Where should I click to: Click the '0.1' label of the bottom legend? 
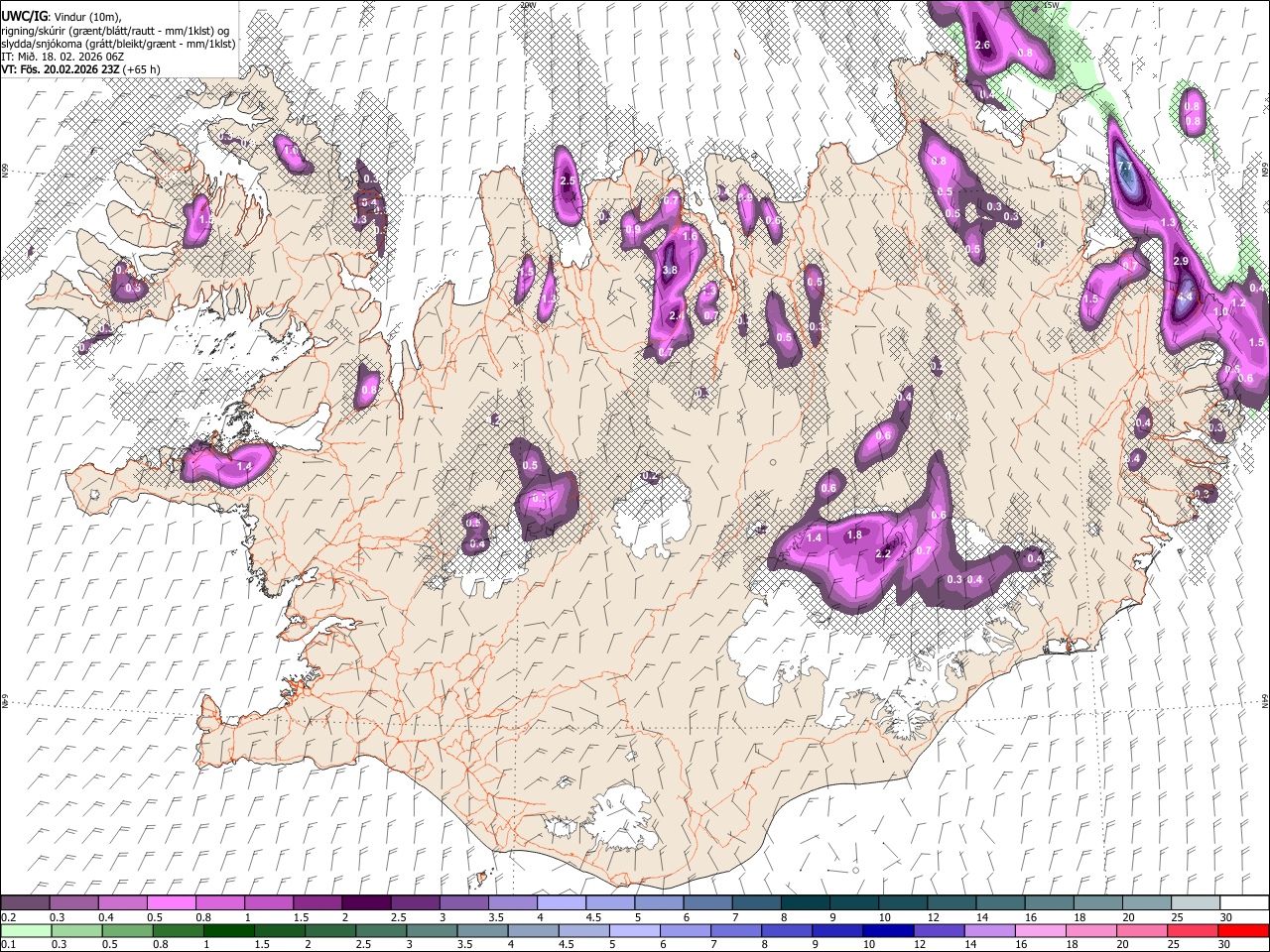tap(8, 945)
